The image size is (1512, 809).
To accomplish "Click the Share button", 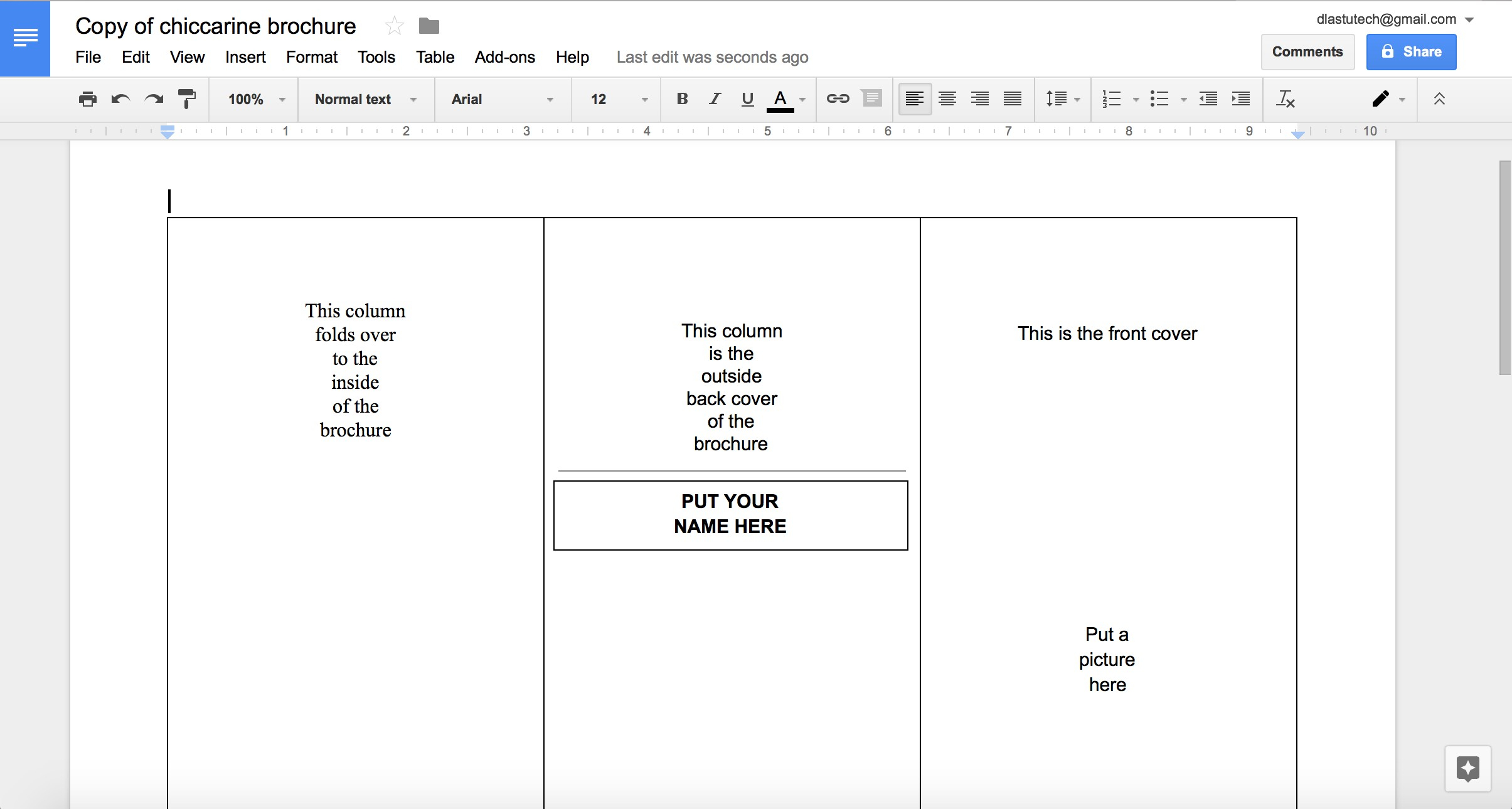I will [x=1410, y=51].
